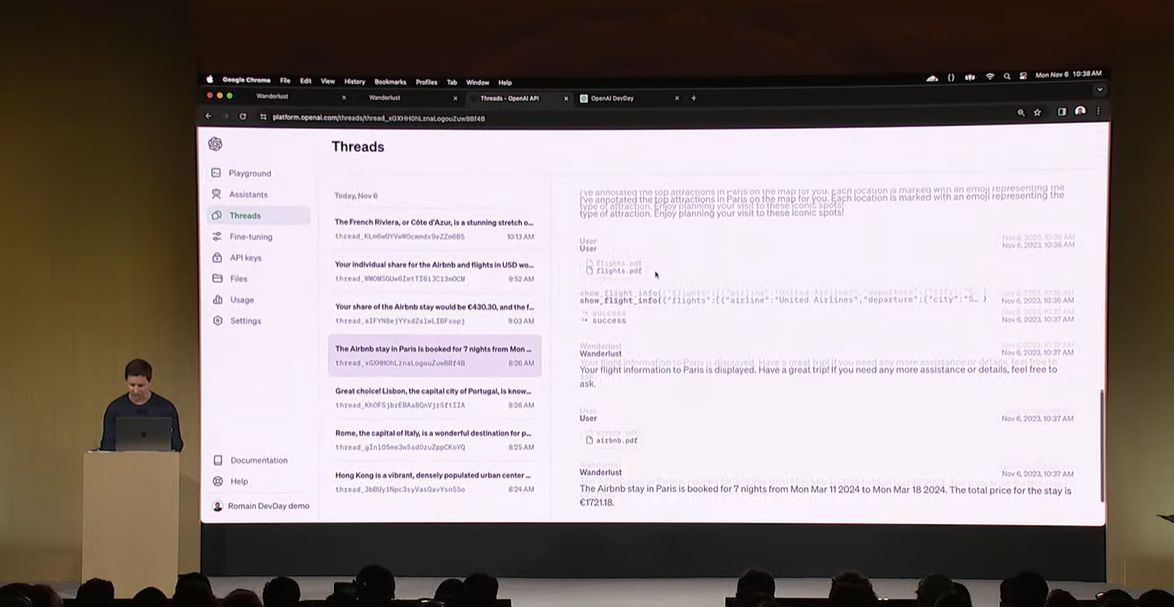1174x607 pixels.
Task: Open the Hong Kong thread
Action: tap(434, 482)
